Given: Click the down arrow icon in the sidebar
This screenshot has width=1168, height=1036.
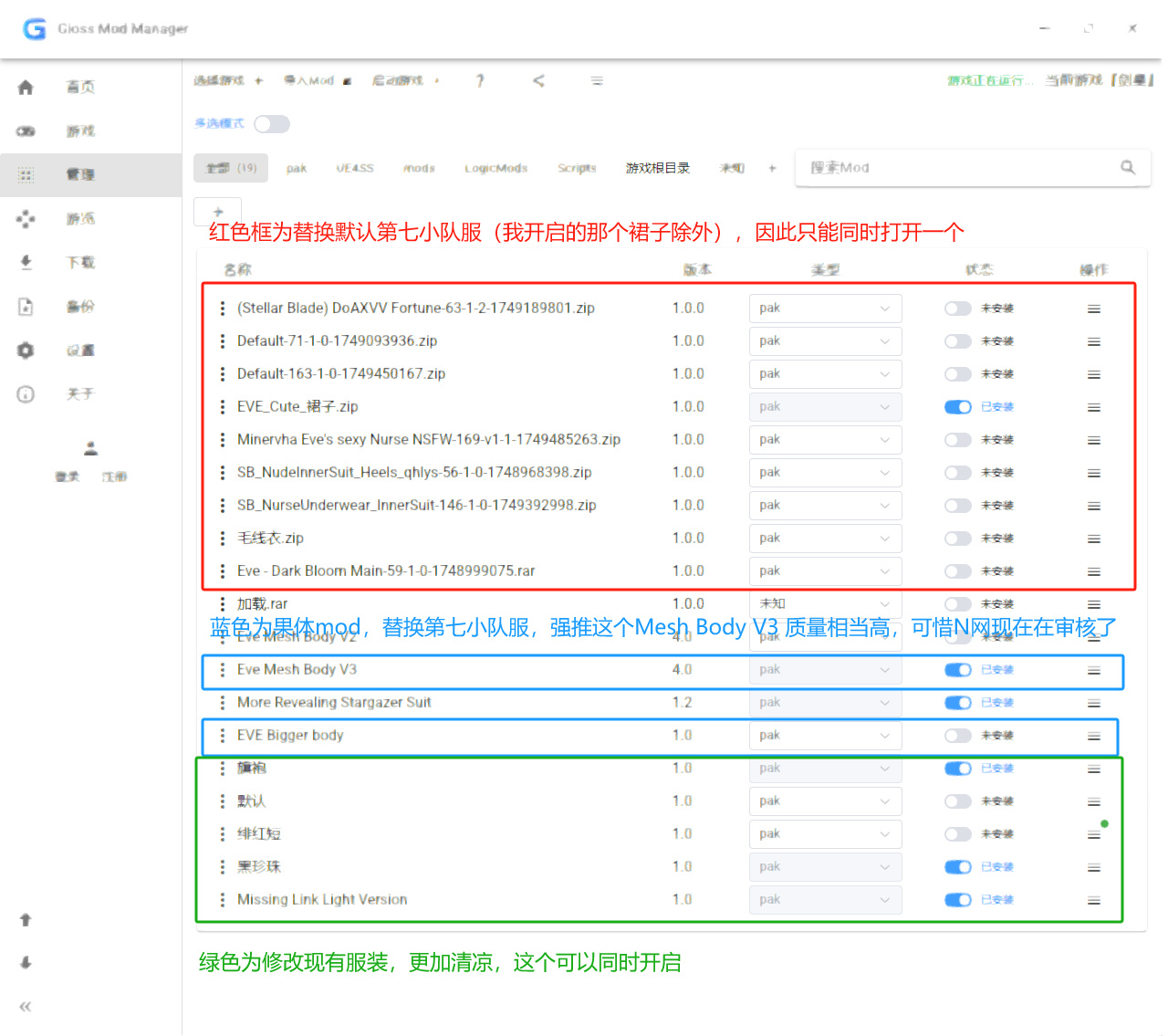Looking at the screenshot, I should [x=26, y=963].
